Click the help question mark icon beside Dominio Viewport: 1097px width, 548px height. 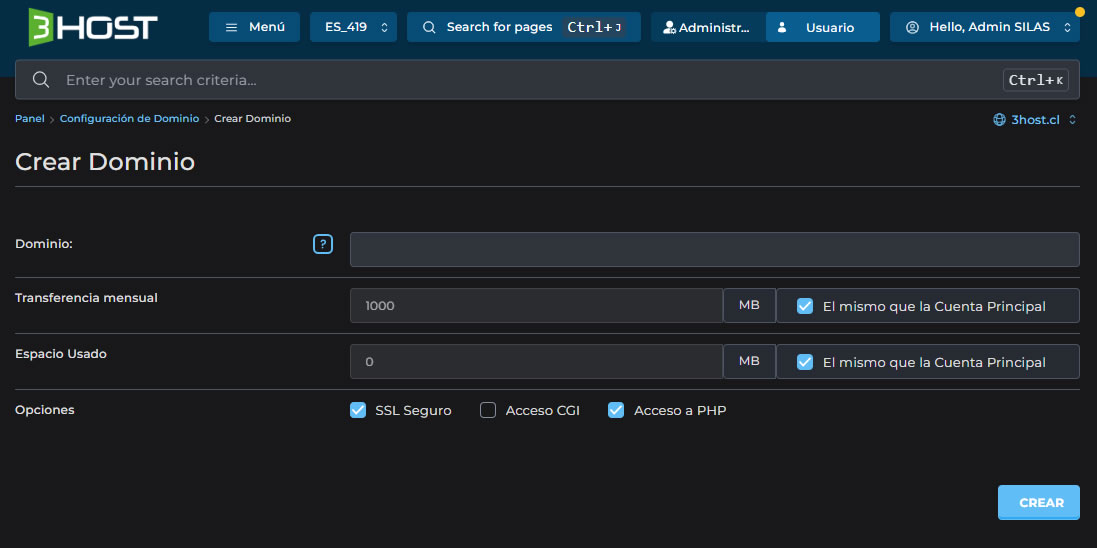click(x=322, y=244)
